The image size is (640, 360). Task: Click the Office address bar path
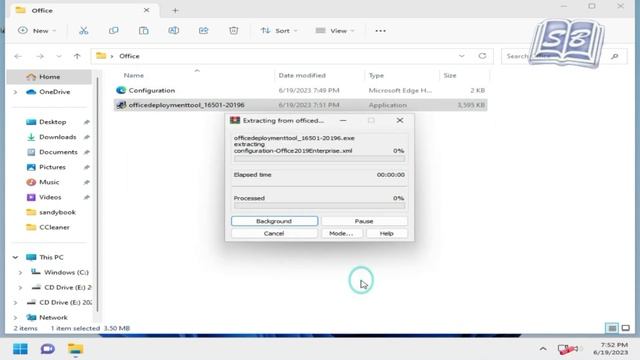(x=129, y=56)
